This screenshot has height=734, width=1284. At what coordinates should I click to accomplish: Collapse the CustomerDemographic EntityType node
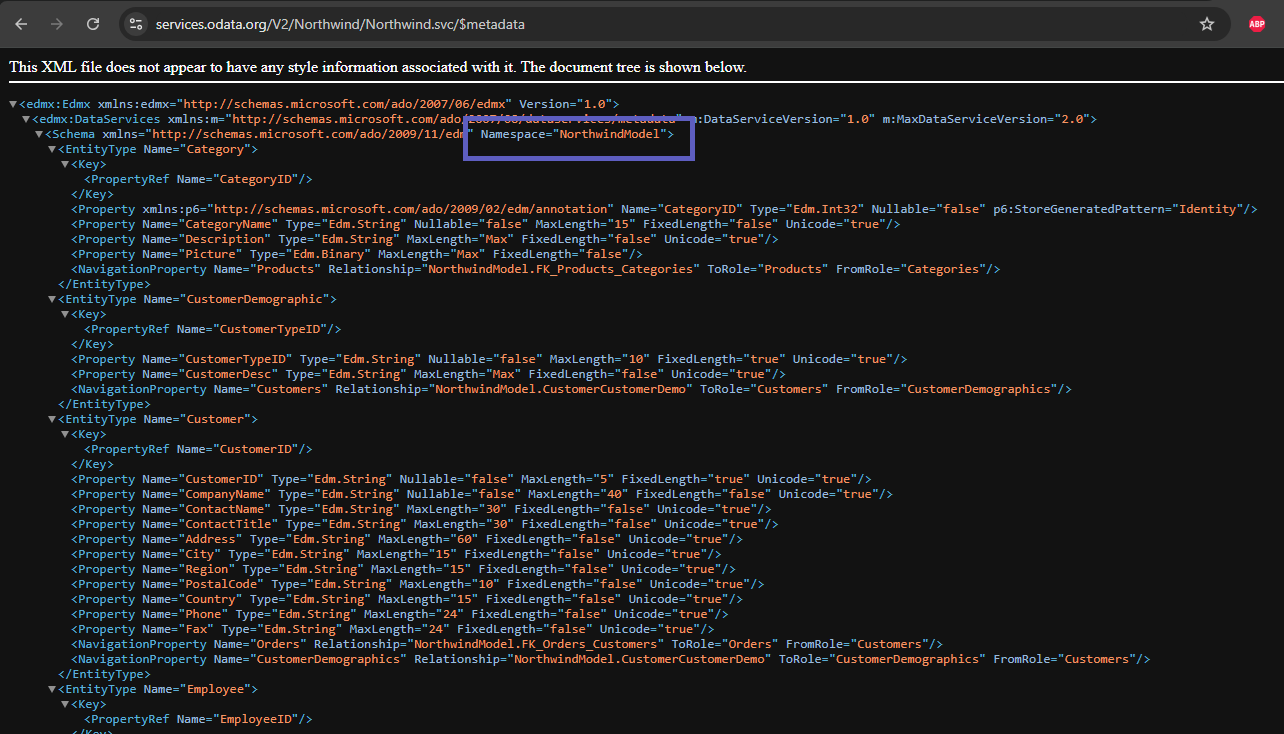pyautogui.click(x=53, y=300)
